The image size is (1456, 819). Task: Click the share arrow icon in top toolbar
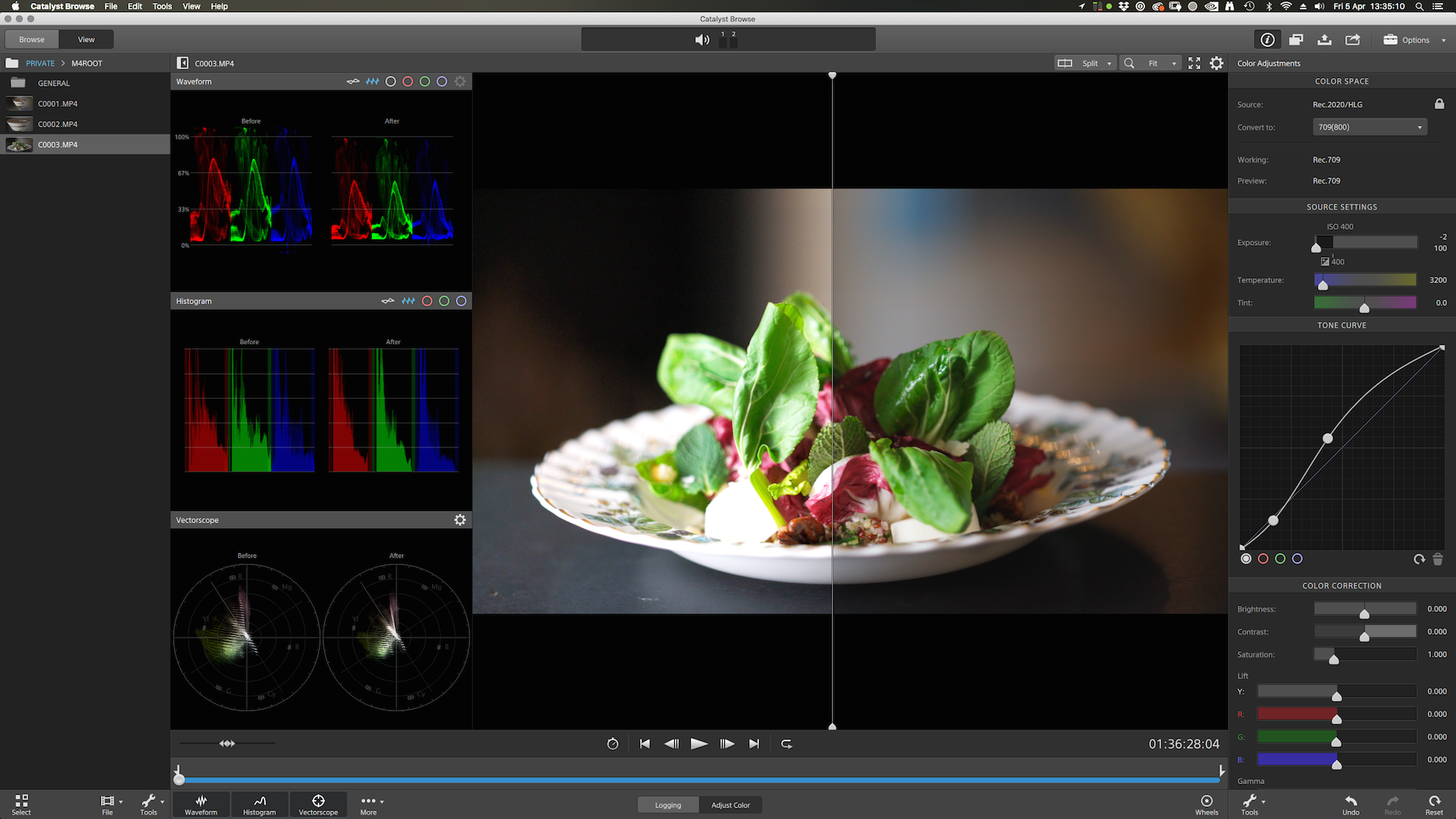tap(1353, 39)
